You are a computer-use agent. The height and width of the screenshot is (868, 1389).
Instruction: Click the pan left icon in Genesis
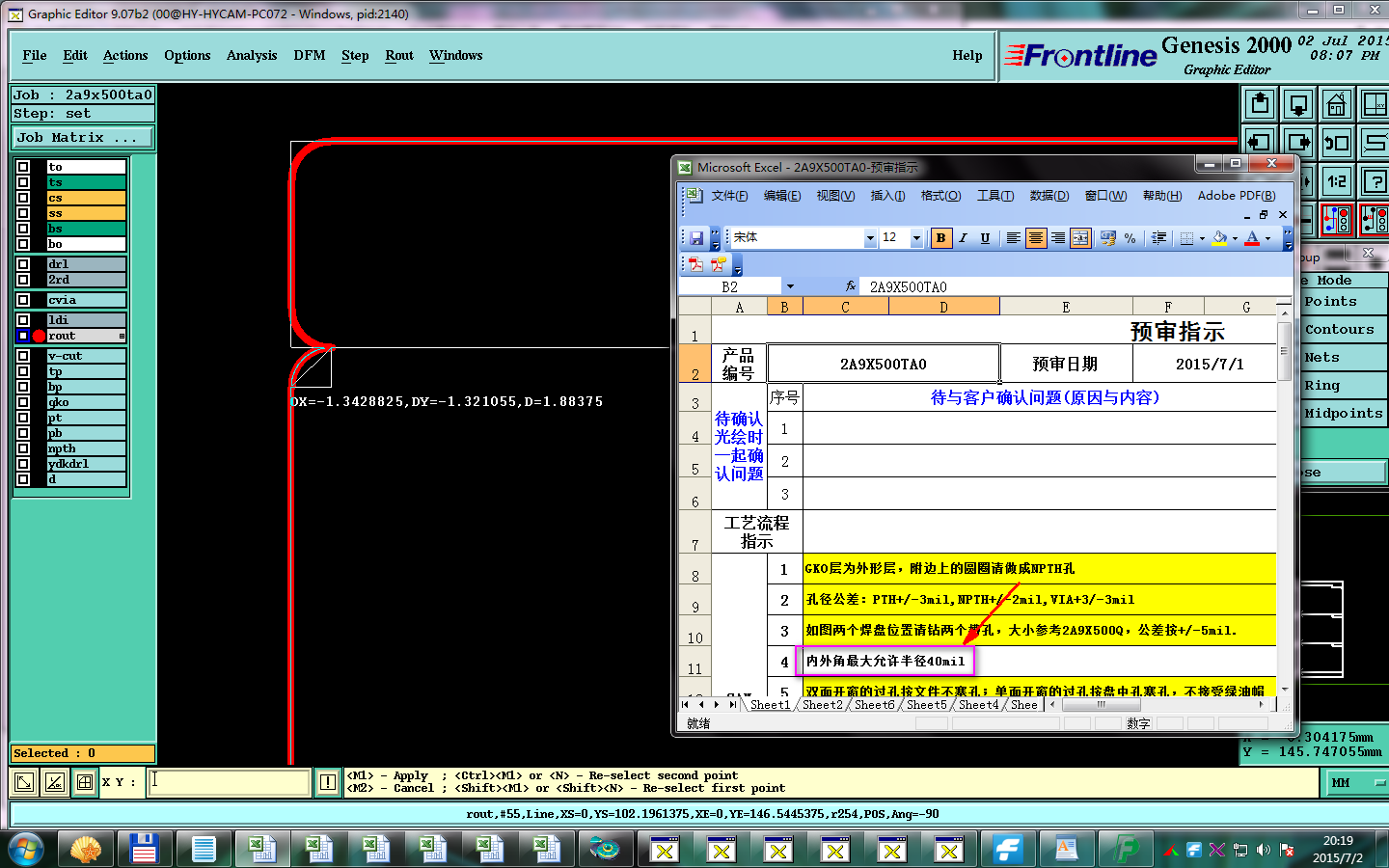[1260, 143]
